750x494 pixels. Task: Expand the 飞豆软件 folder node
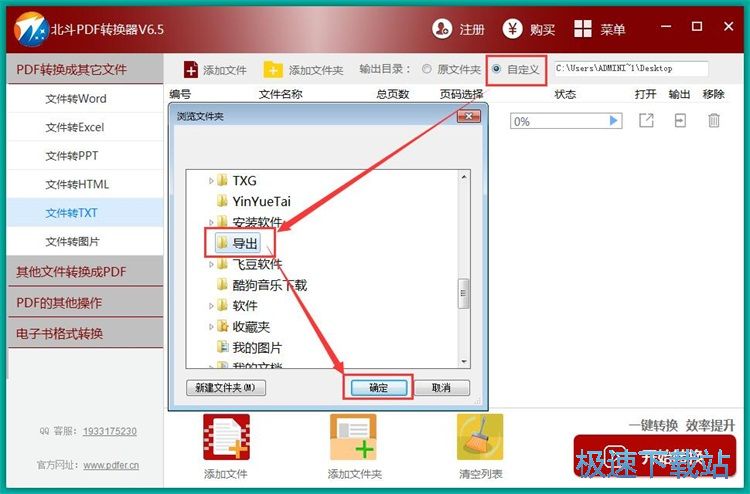point(211,264)
